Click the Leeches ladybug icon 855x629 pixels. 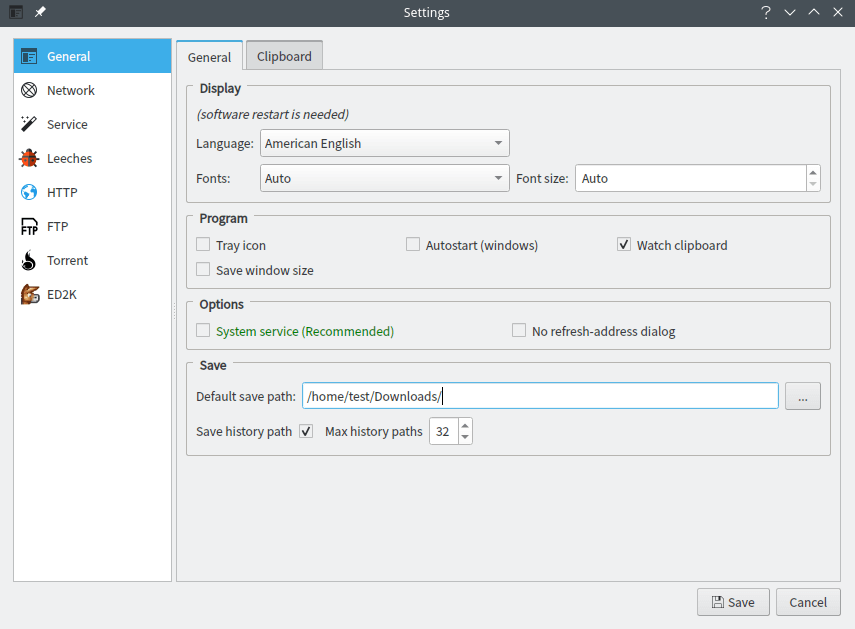(29, 158)
